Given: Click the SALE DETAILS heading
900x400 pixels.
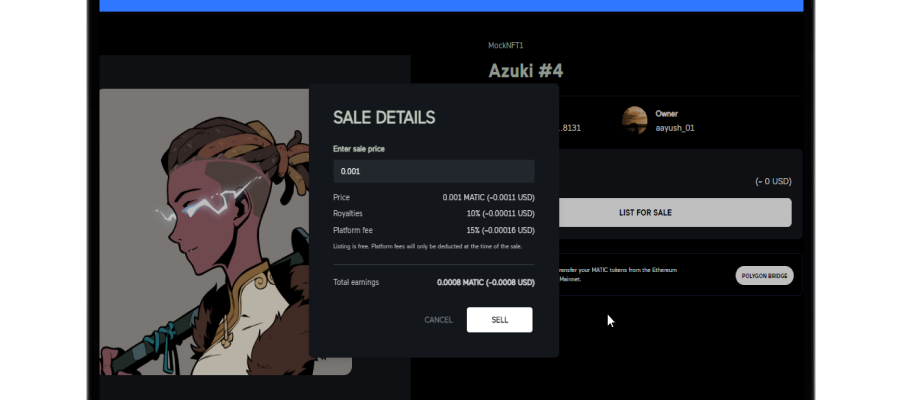Looking at the screenshot, I should [x=384, y=118].
